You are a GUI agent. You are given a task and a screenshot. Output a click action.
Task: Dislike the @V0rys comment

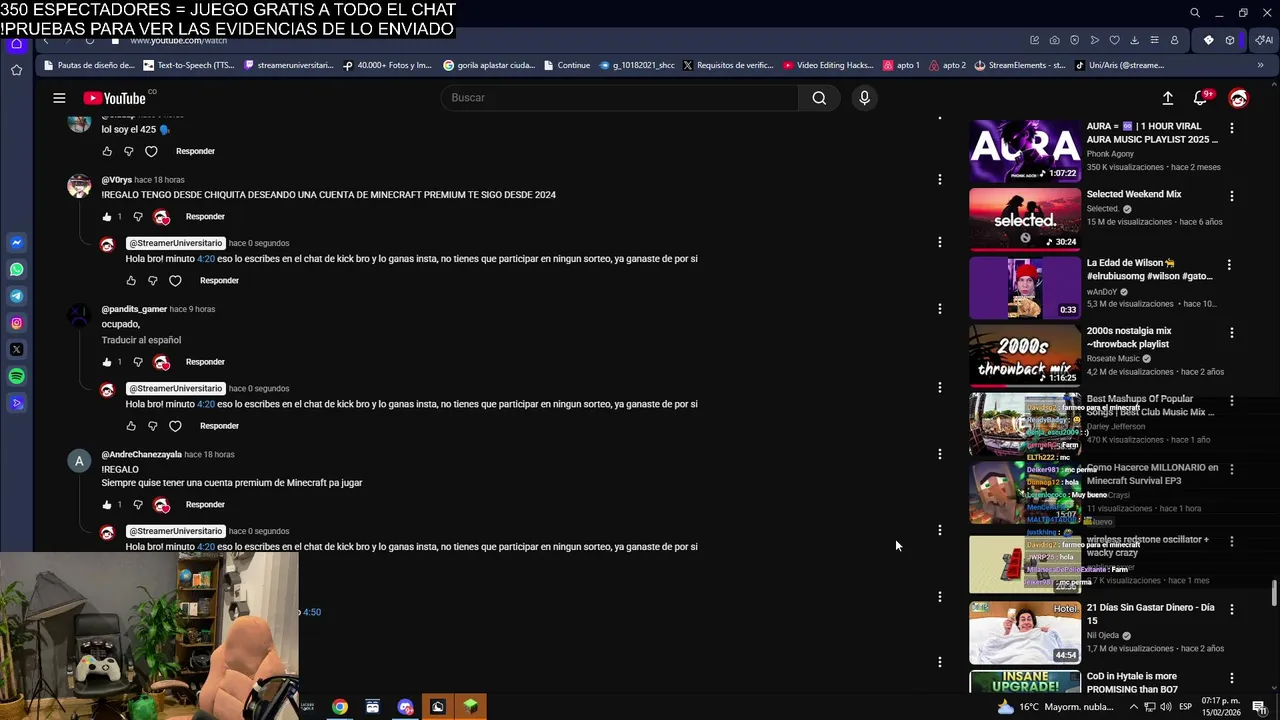click(x=138, y=217)
